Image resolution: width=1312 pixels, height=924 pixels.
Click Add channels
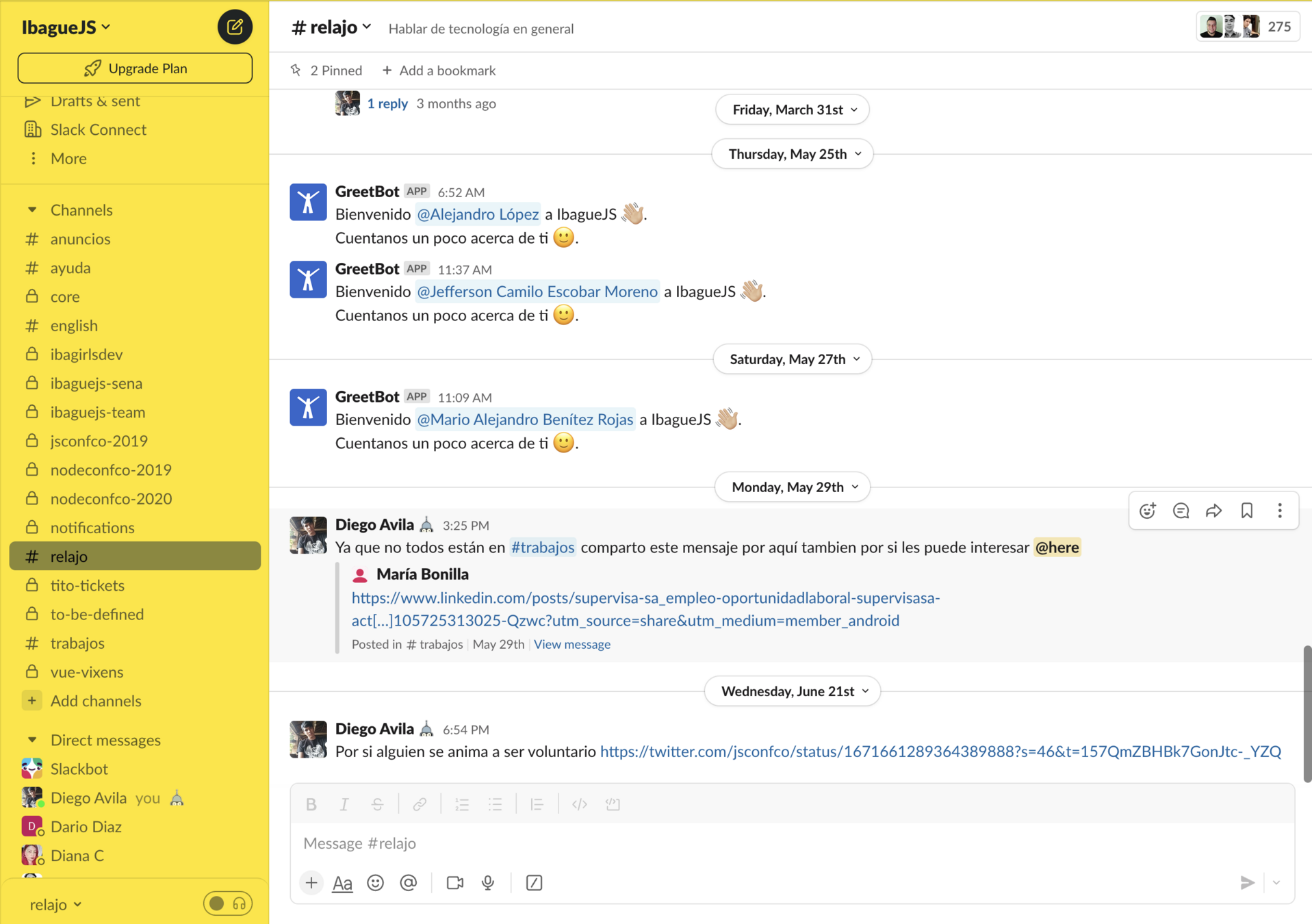pos(135,700)
